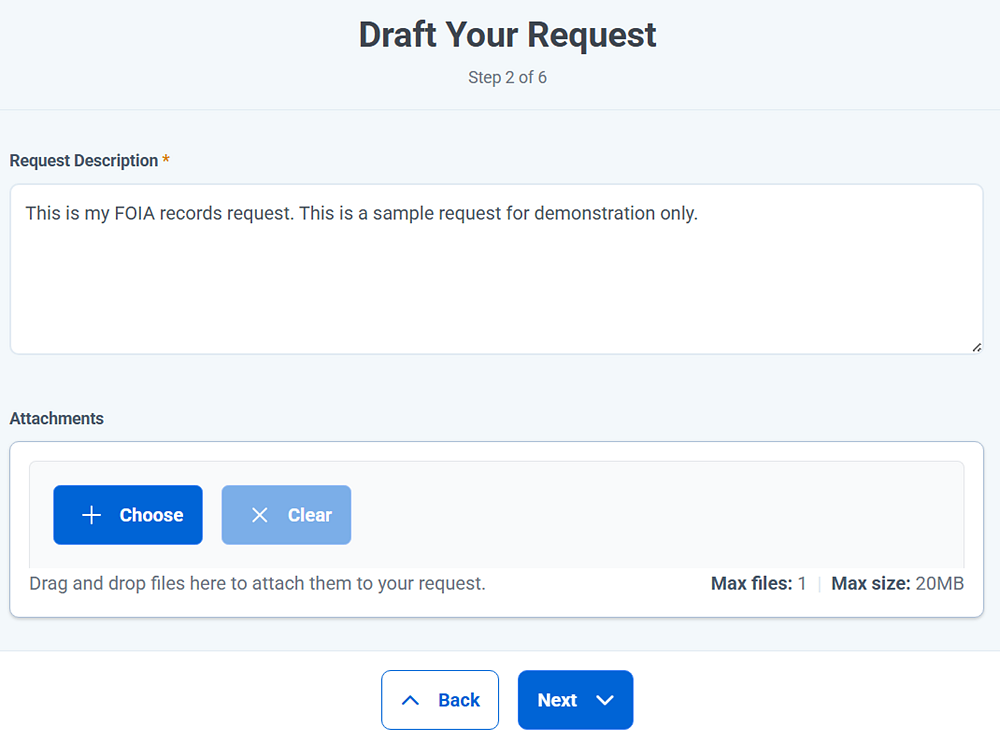Viewport: 1000px width, 742px height.
Task: Click the plus icon on the Choose button
Action: [x=91, y=514]
